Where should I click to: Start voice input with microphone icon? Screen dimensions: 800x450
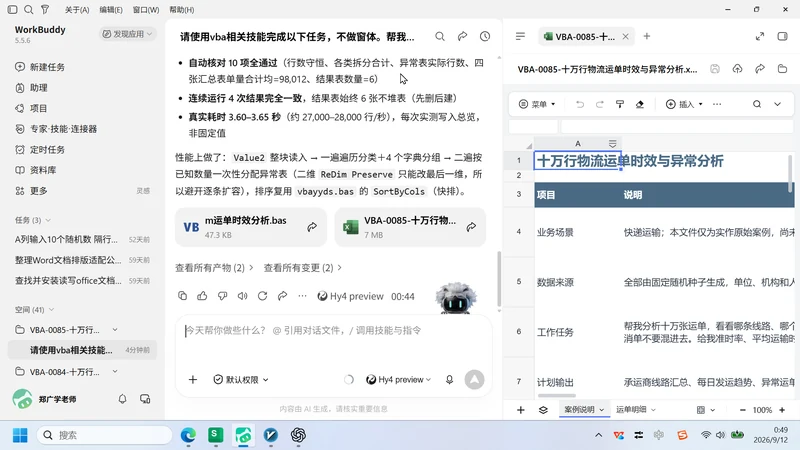click(x=449, y=379)
